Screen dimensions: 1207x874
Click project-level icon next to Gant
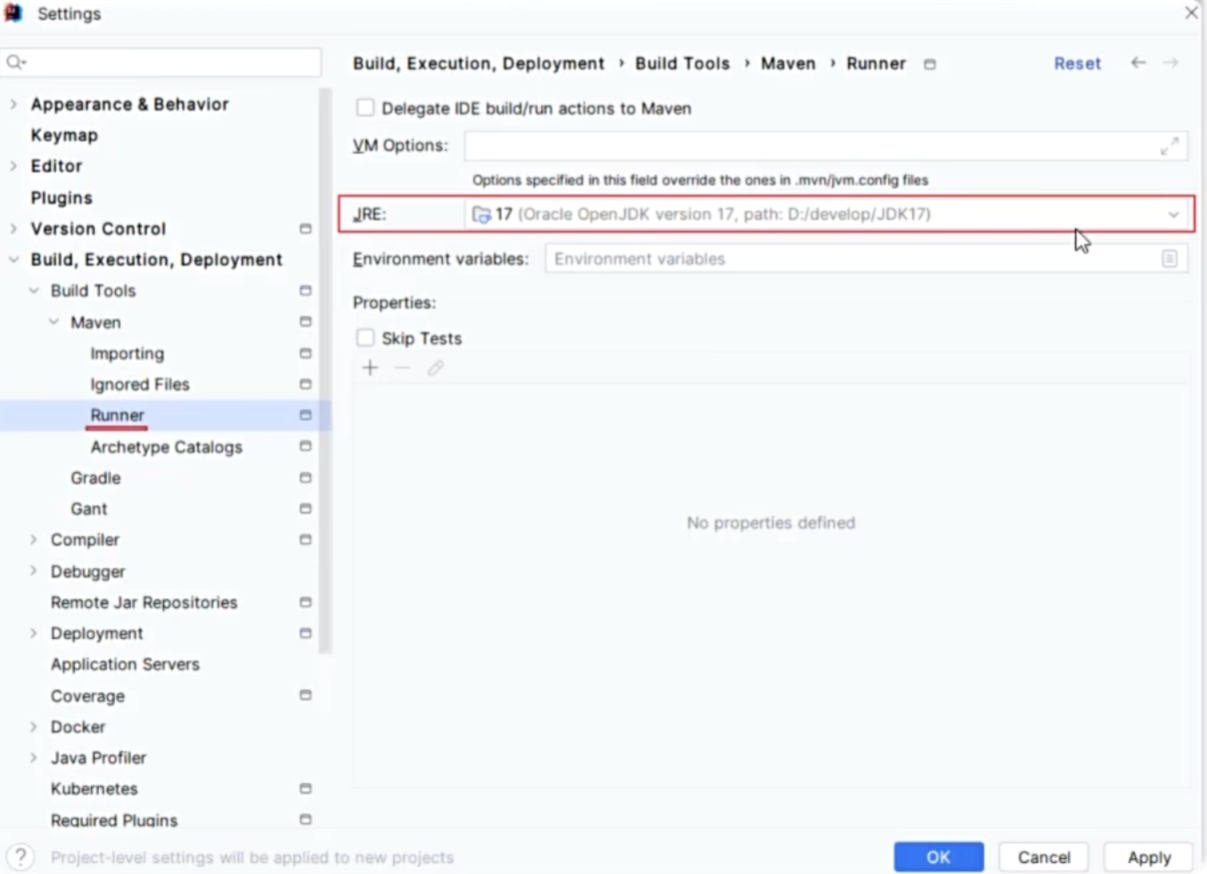tap(305, 509)
